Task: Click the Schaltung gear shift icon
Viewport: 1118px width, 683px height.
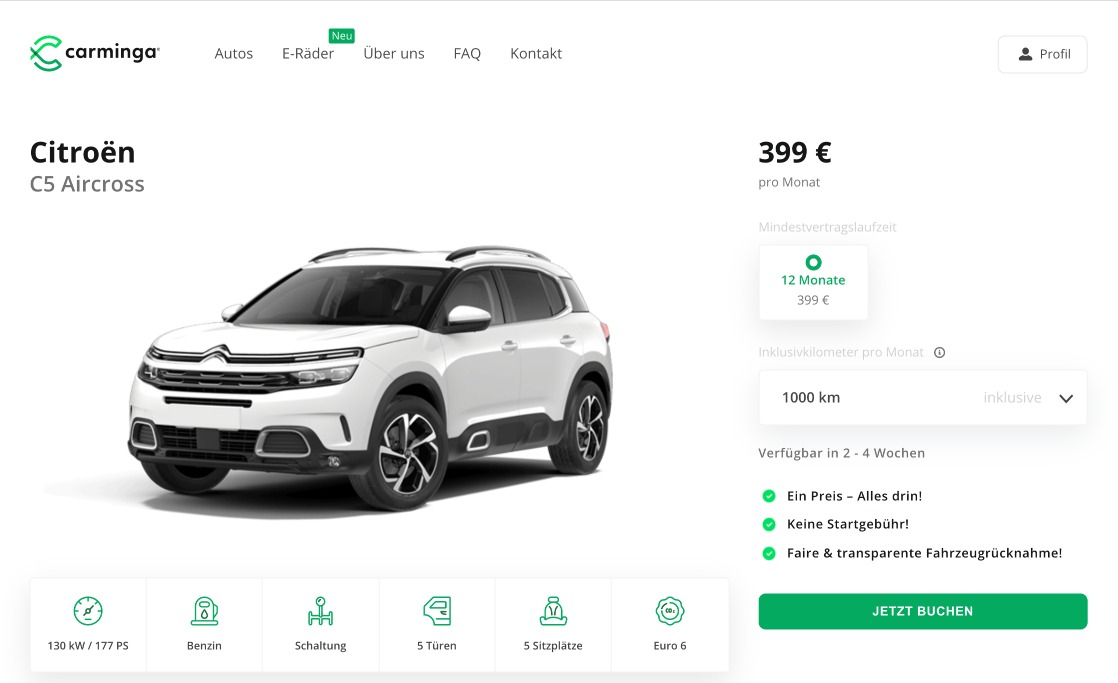Action: coord(321,611)
